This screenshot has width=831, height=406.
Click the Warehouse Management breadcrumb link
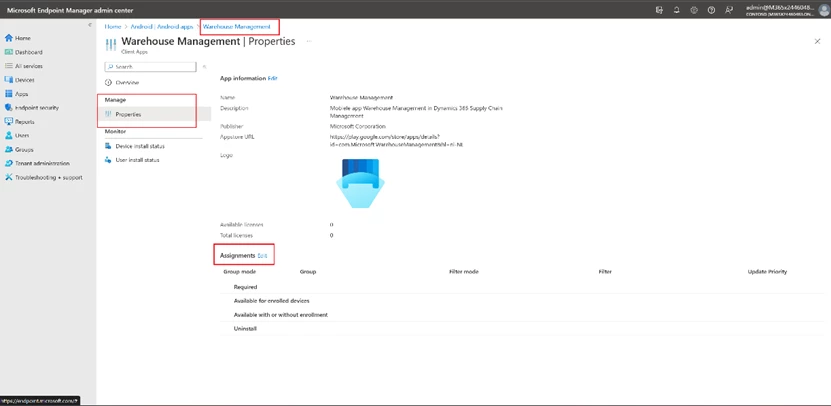click(x=236, y=27)
